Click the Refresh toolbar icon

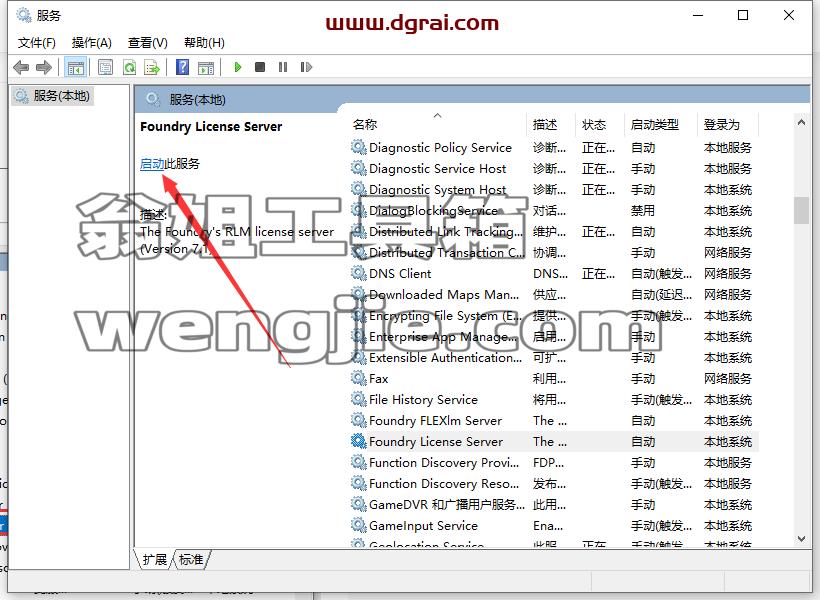click(129, 67)
